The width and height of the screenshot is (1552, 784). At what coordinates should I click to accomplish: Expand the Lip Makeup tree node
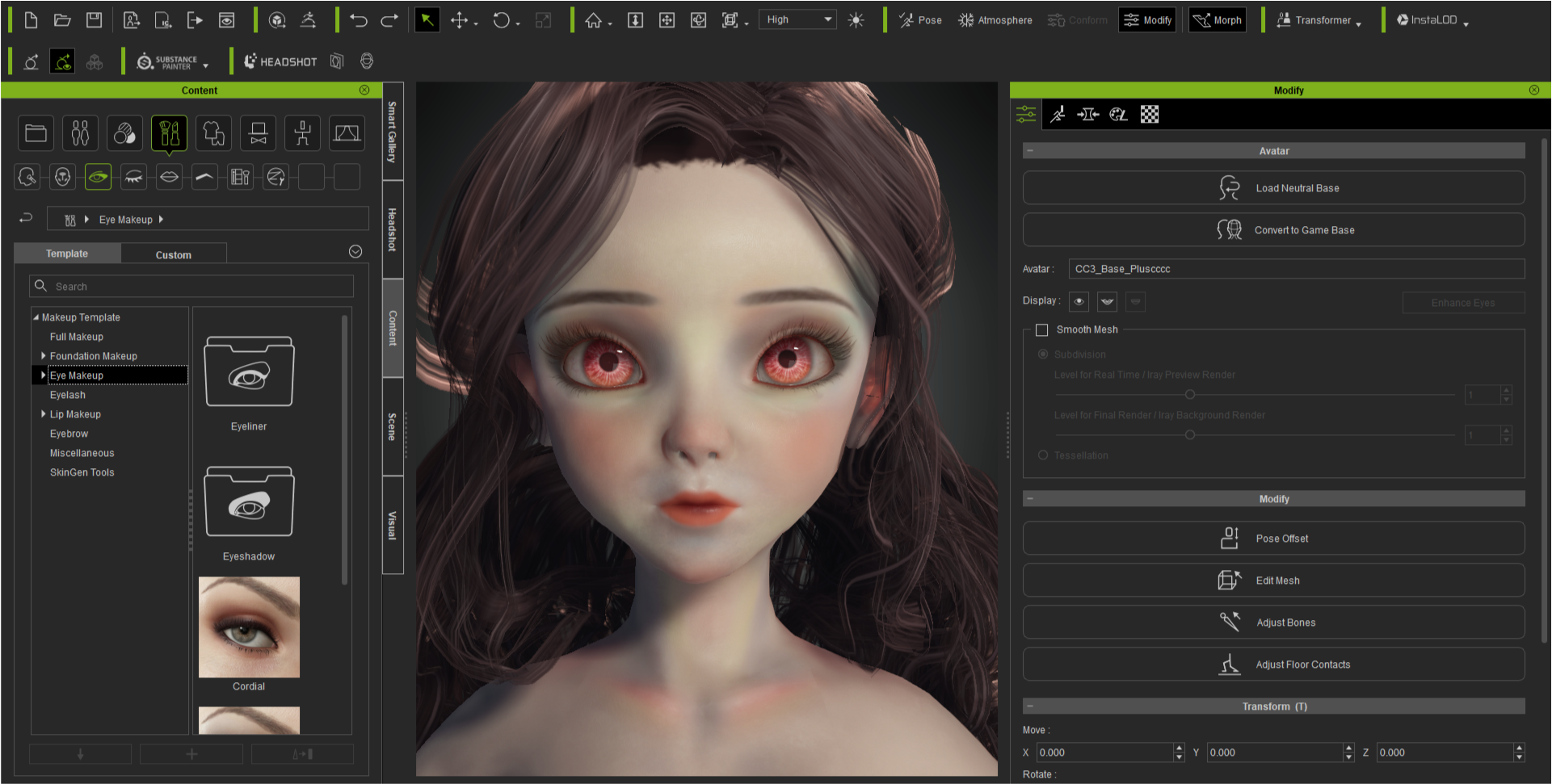coord(44,413)
